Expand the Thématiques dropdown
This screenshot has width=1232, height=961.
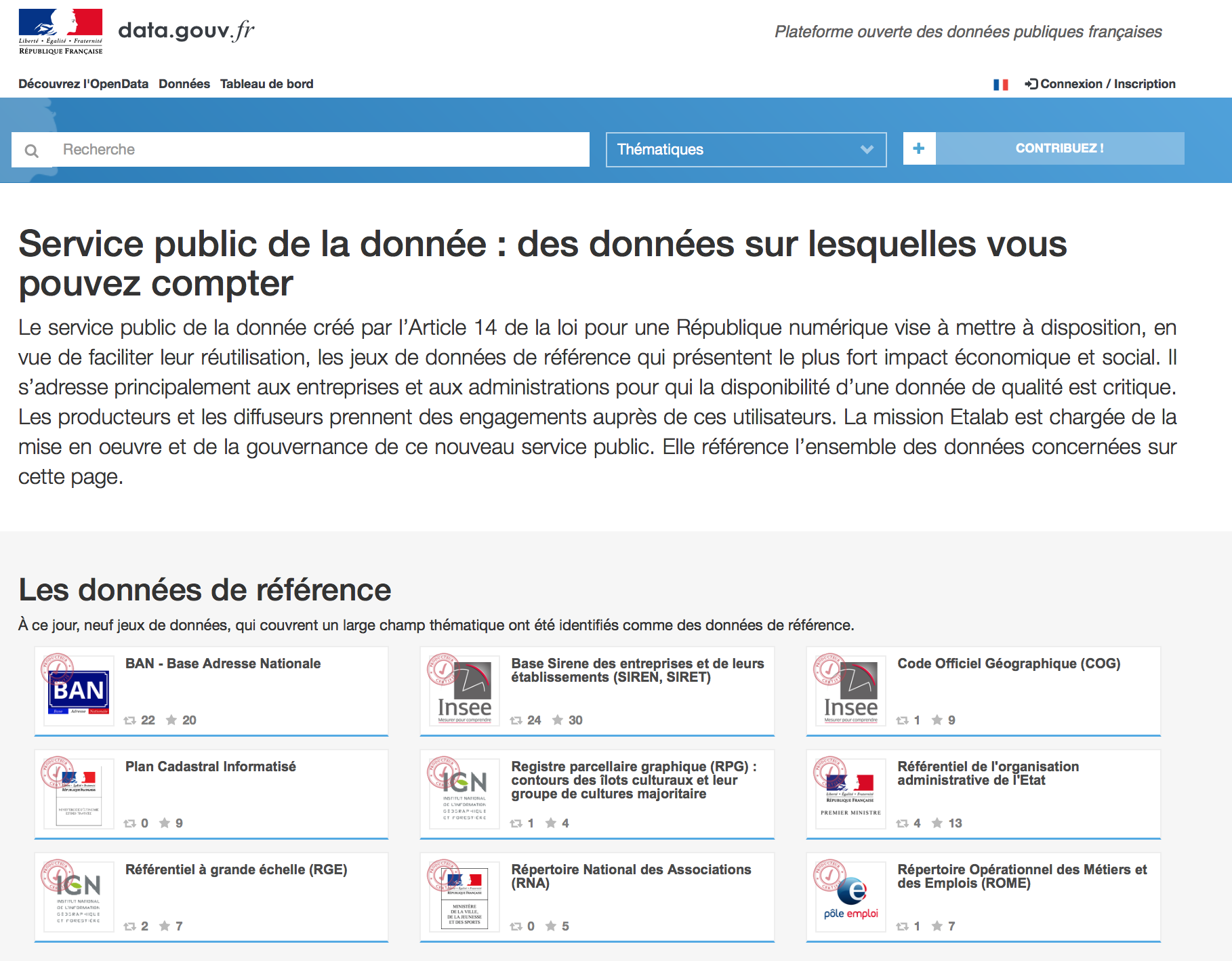pyautogui.click(x=746, y=150)
